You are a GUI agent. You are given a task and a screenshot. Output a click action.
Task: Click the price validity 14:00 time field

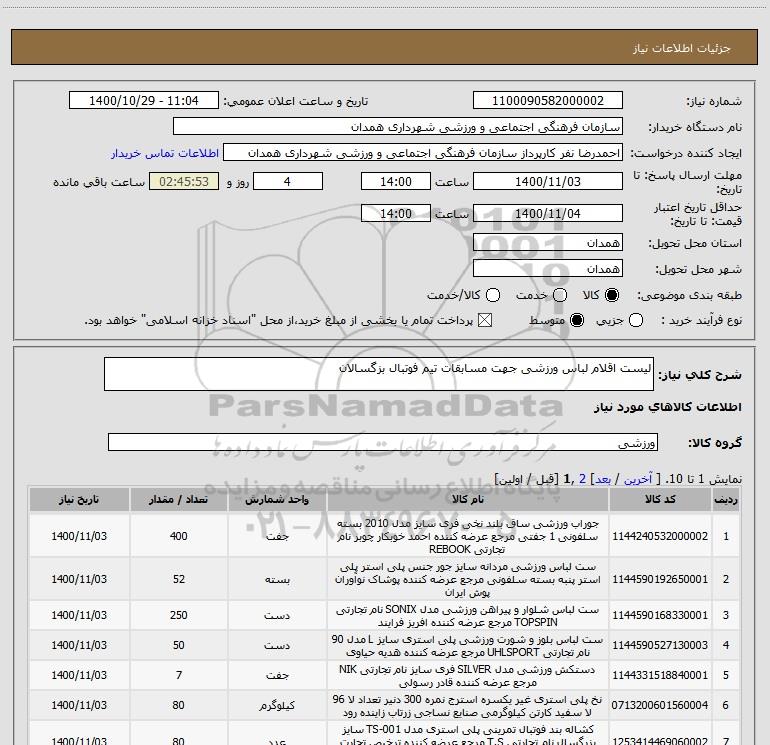[x=396, y=213]
